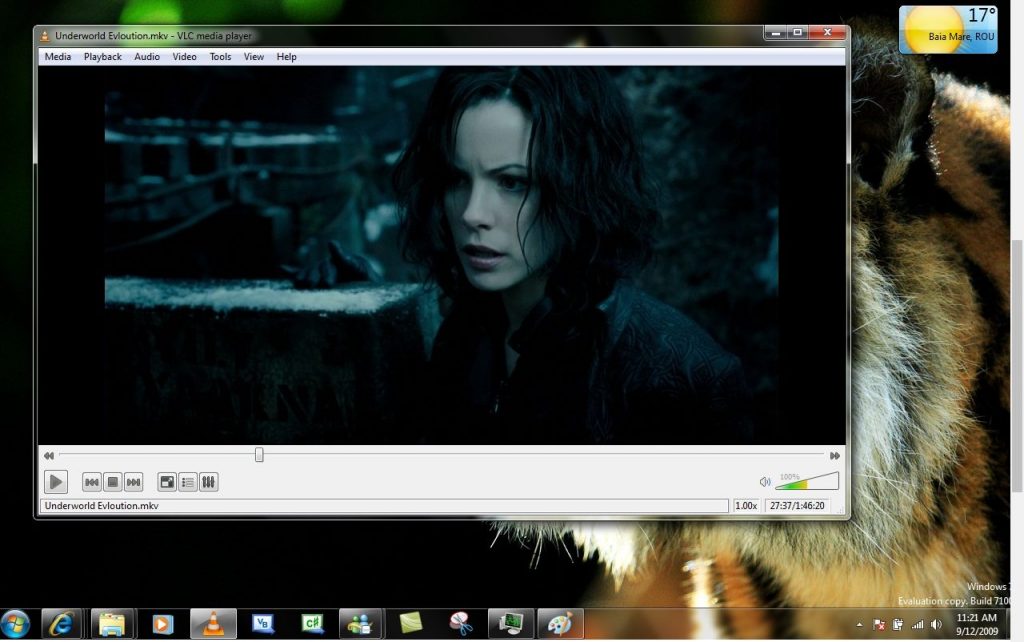The height and width of the screenshot is (642, 1024).
Task: Expand the Video menu
Action: 184,57
